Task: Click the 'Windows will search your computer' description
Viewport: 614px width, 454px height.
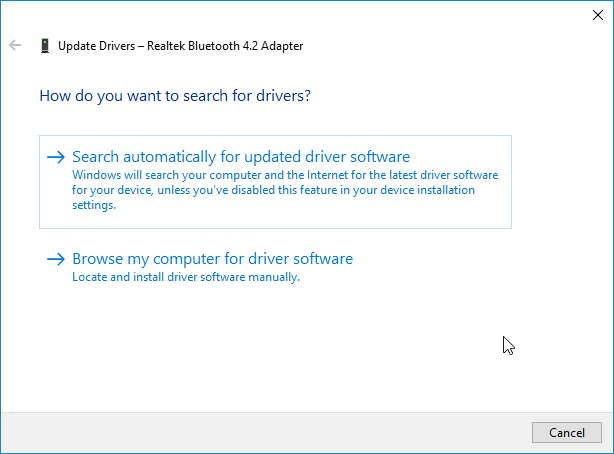Action: click(x=285, y=190)
